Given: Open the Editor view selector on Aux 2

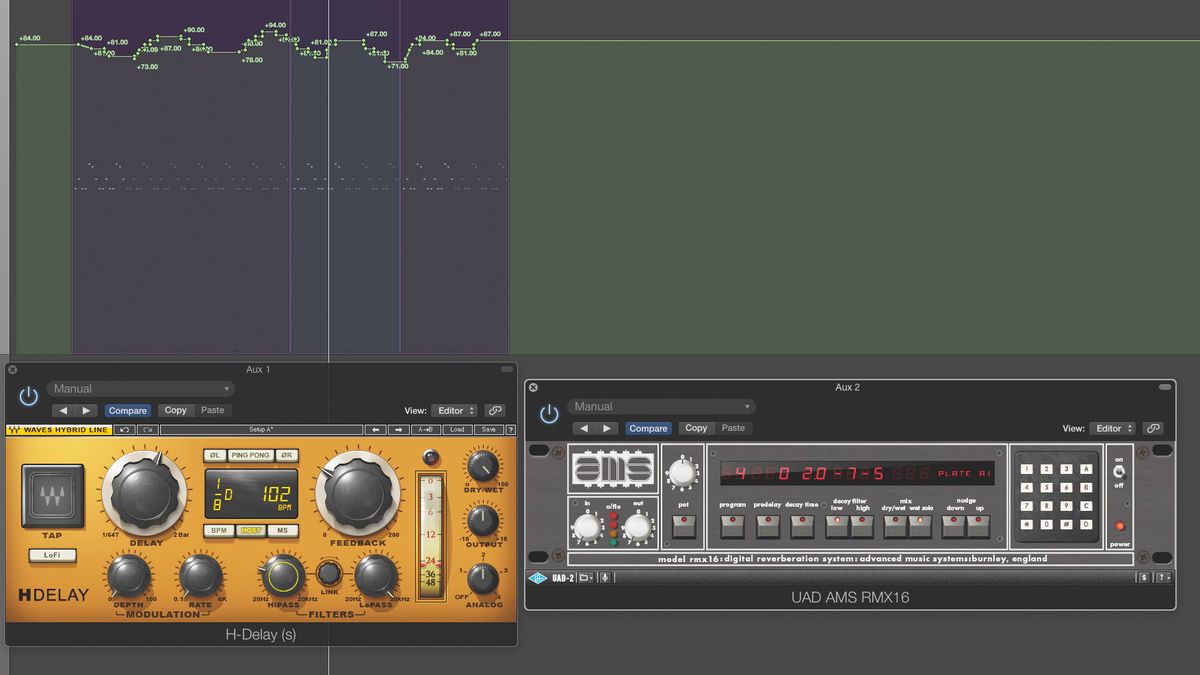Looking at the screenshot, I should [1112, 427].
